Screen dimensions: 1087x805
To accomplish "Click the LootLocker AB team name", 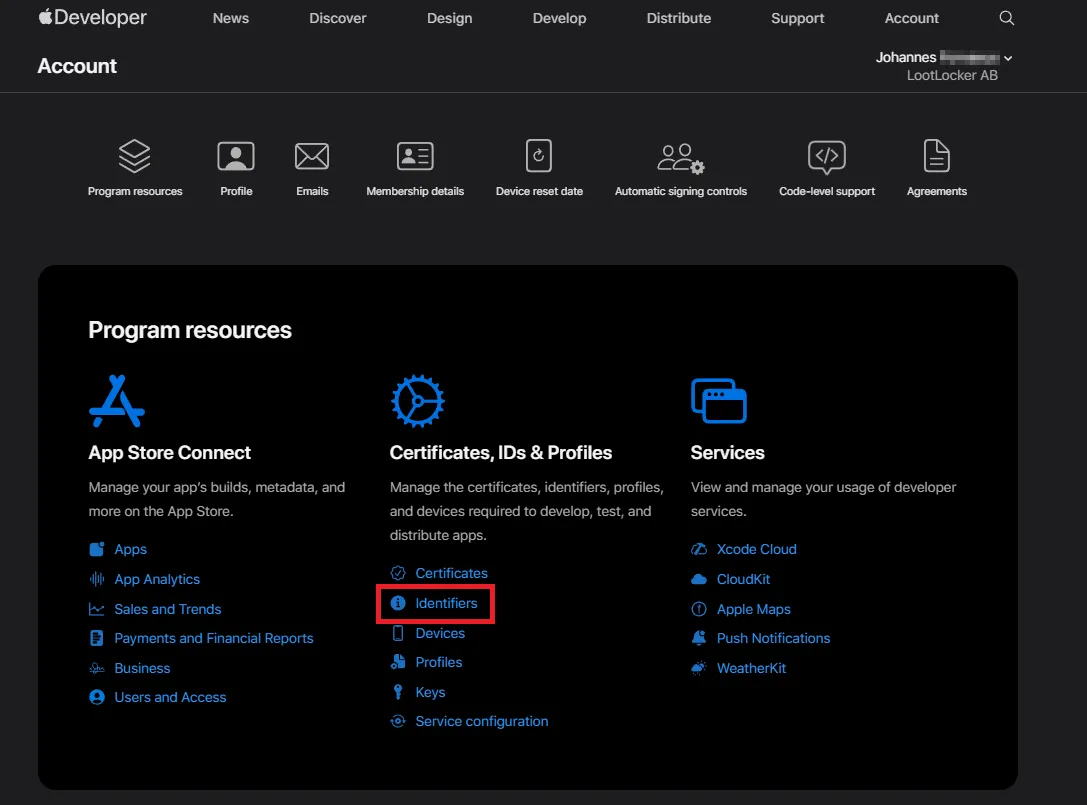I will tap(952, 76).
